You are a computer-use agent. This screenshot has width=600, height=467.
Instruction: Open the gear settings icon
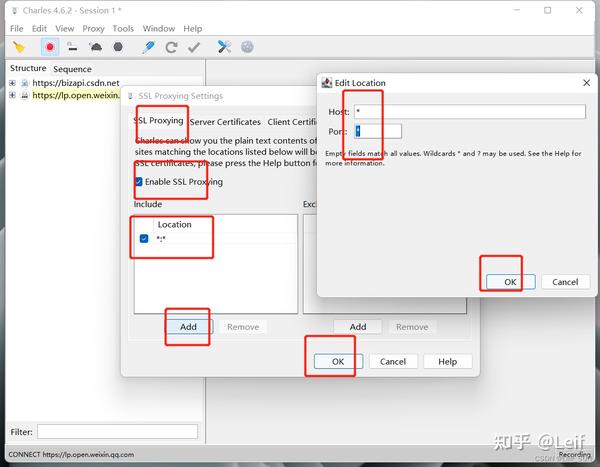click(247, 47)
